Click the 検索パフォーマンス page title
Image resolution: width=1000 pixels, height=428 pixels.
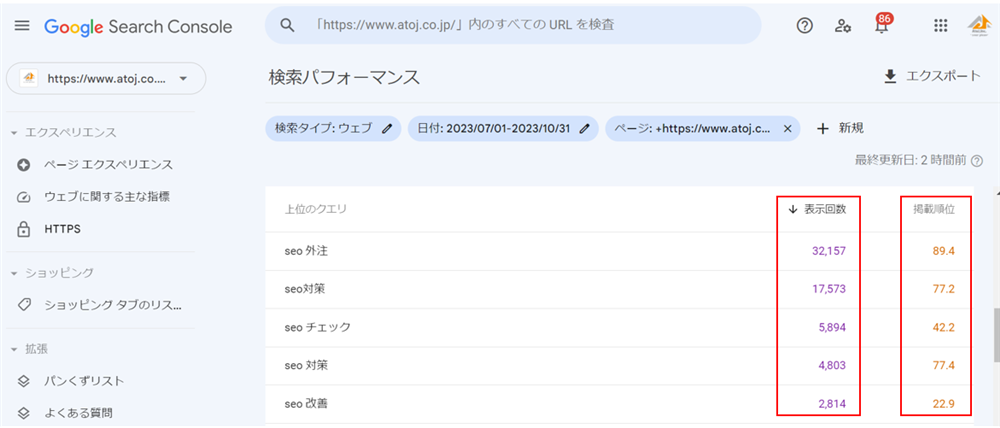click(x=344, y=77)
